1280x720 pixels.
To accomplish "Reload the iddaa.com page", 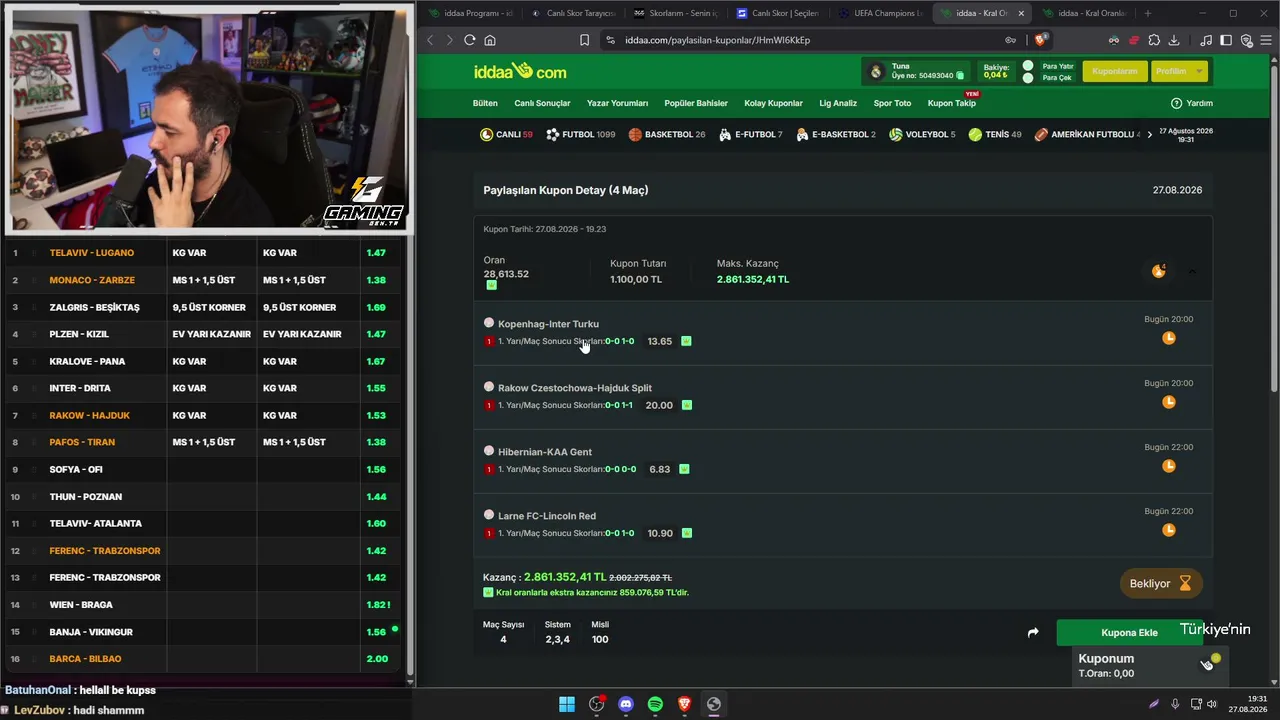I will tap(469, 40).
